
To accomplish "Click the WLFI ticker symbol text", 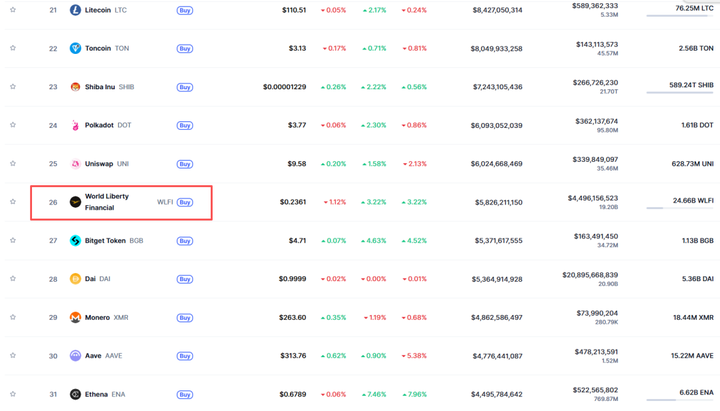I will [x=165, y=202].
